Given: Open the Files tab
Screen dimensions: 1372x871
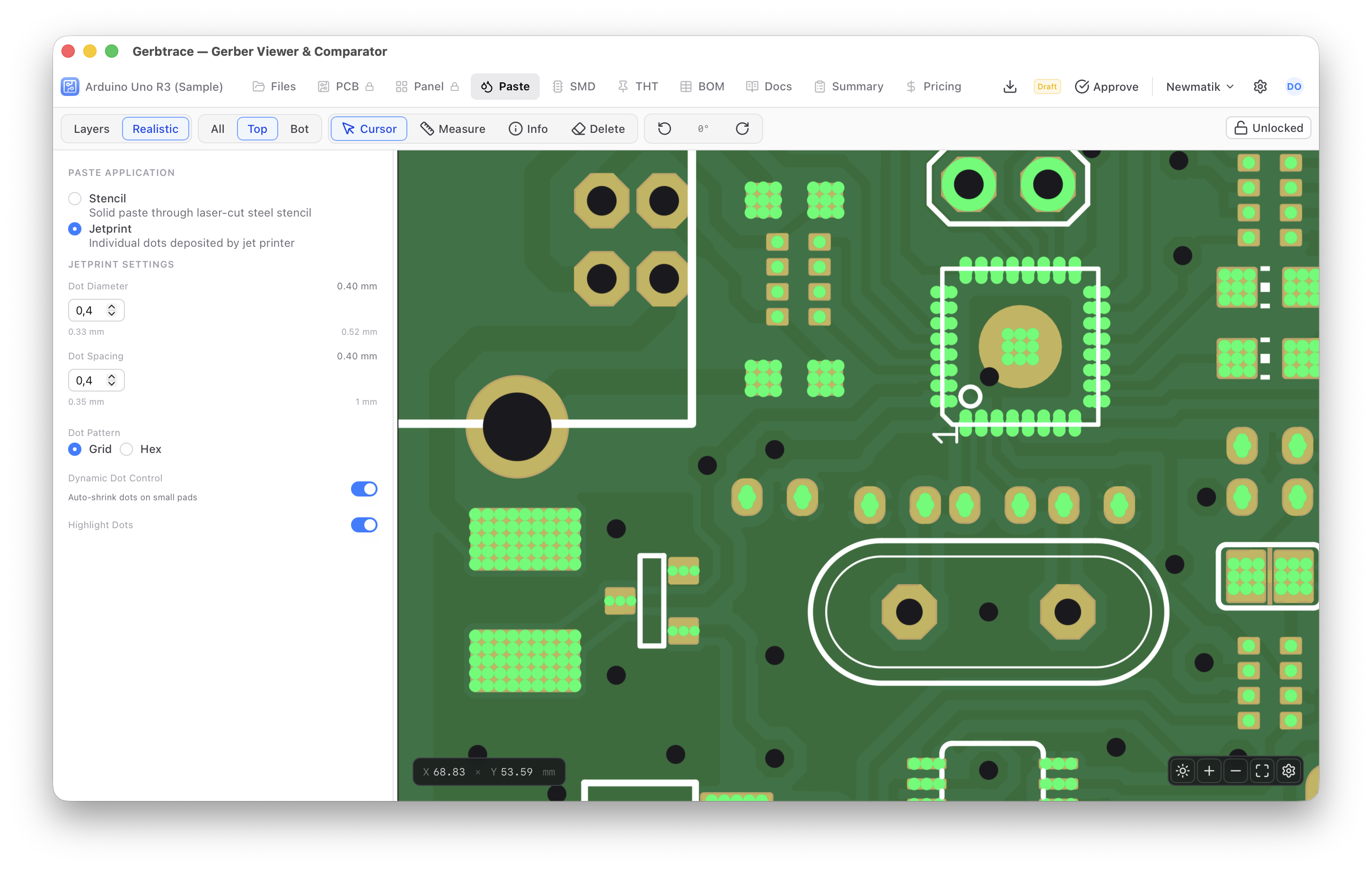Looking at the screenshot, I should (274, 87).
